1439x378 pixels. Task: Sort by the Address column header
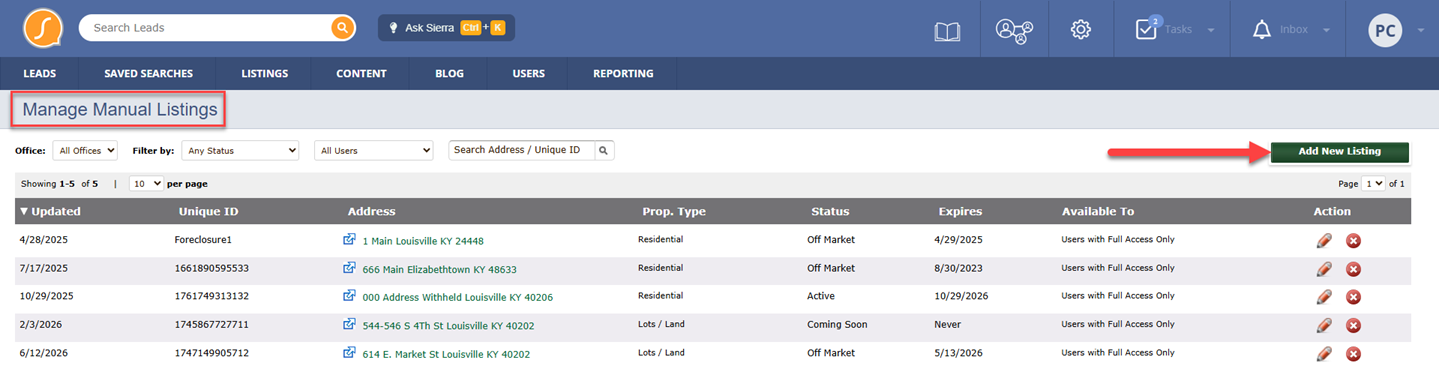click(371, 211)
